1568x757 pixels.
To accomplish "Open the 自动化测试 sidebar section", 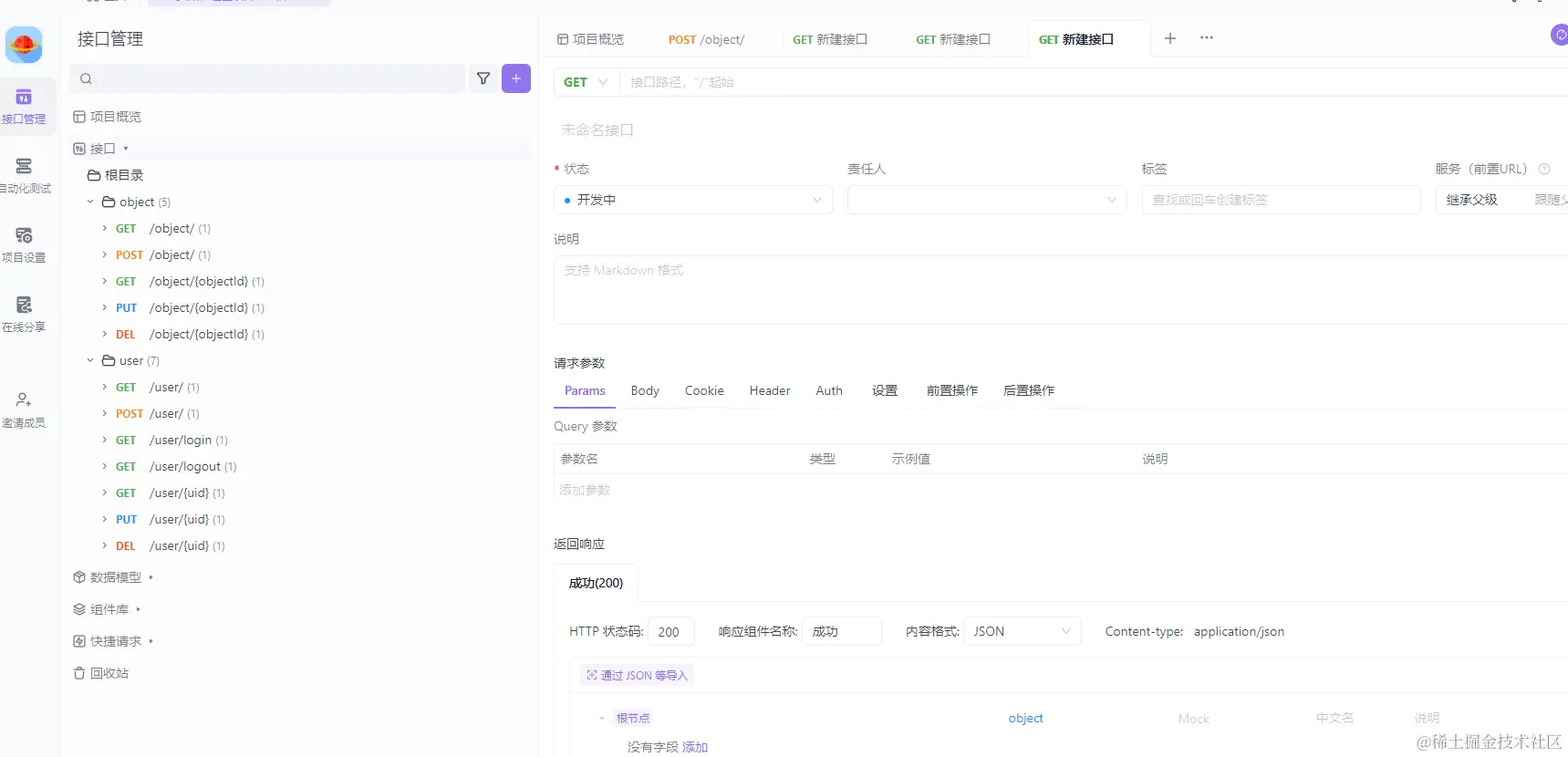I will click(24, 176).
